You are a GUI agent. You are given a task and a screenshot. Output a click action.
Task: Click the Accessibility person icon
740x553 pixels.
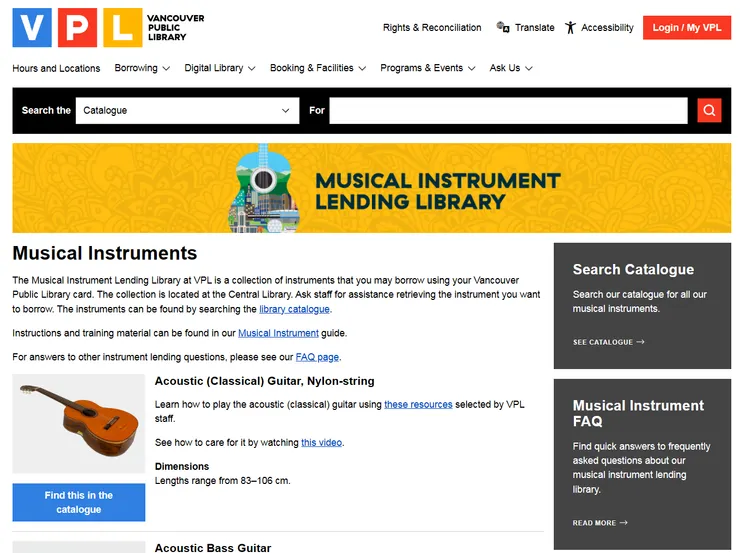pyautogui.click(x=571, y=27)
